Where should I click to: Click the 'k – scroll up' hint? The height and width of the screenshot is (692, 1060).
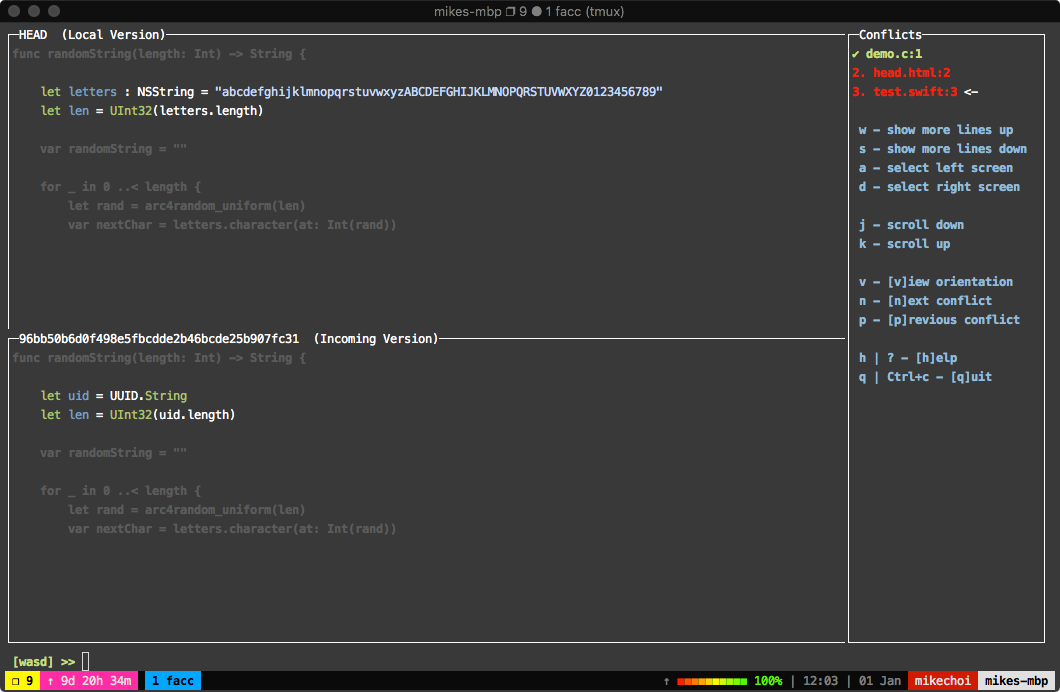coord(905,243)
